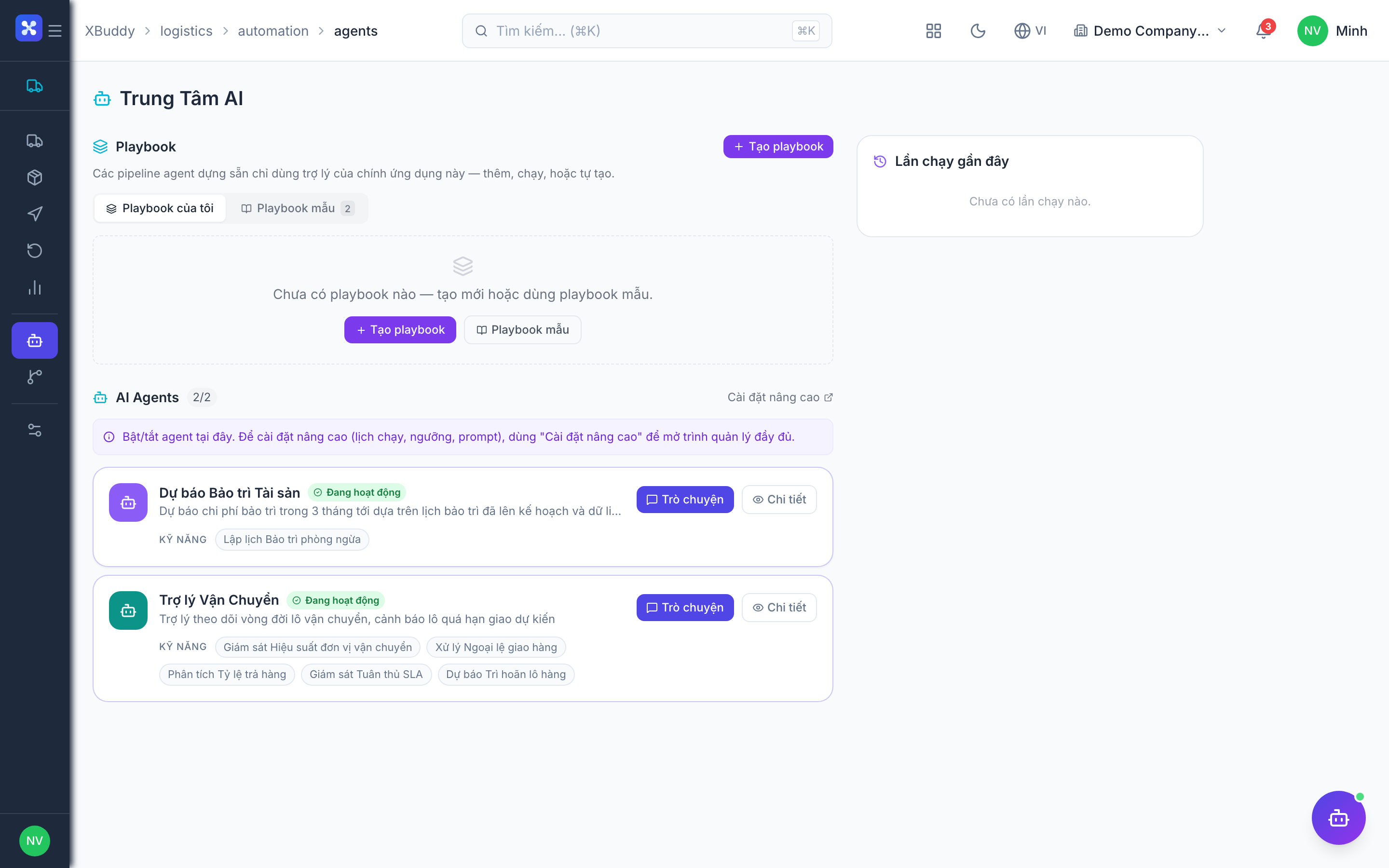The height and width of the screenshot is (868, 1389).
Task: Click the XBuddy logo icon
Action: pyautogui.click(x=29, y=29)
